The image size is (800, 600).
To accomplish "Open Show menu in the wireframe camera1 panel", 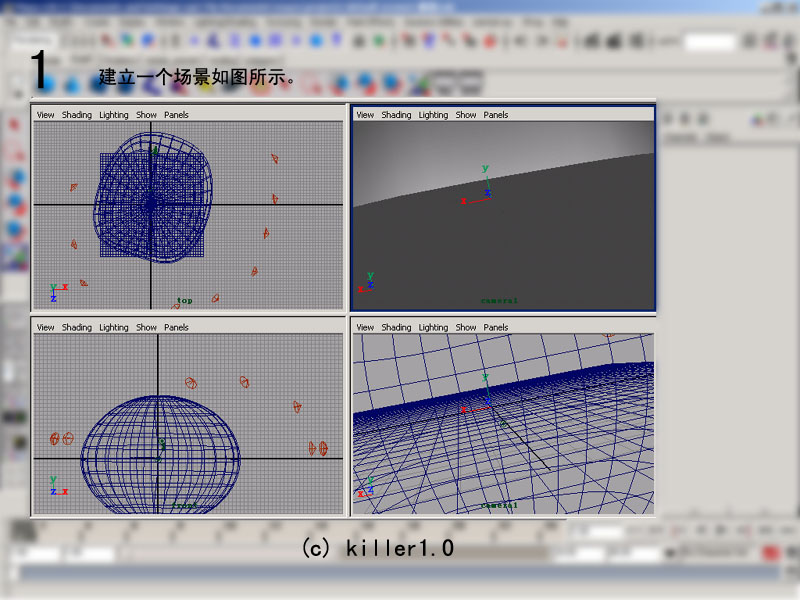I will (466, 328).
